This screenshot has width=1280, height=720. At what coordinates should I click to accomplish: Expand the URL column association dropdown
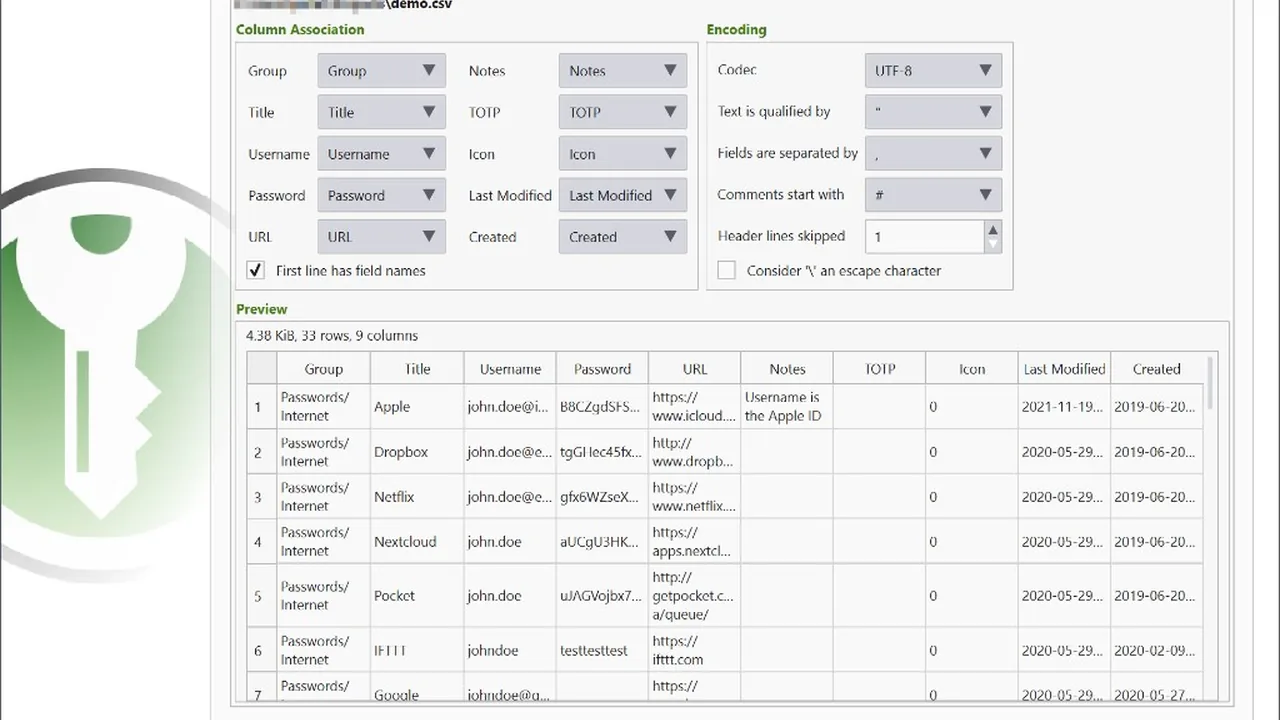pyautogui.click(x=381, y=237)
